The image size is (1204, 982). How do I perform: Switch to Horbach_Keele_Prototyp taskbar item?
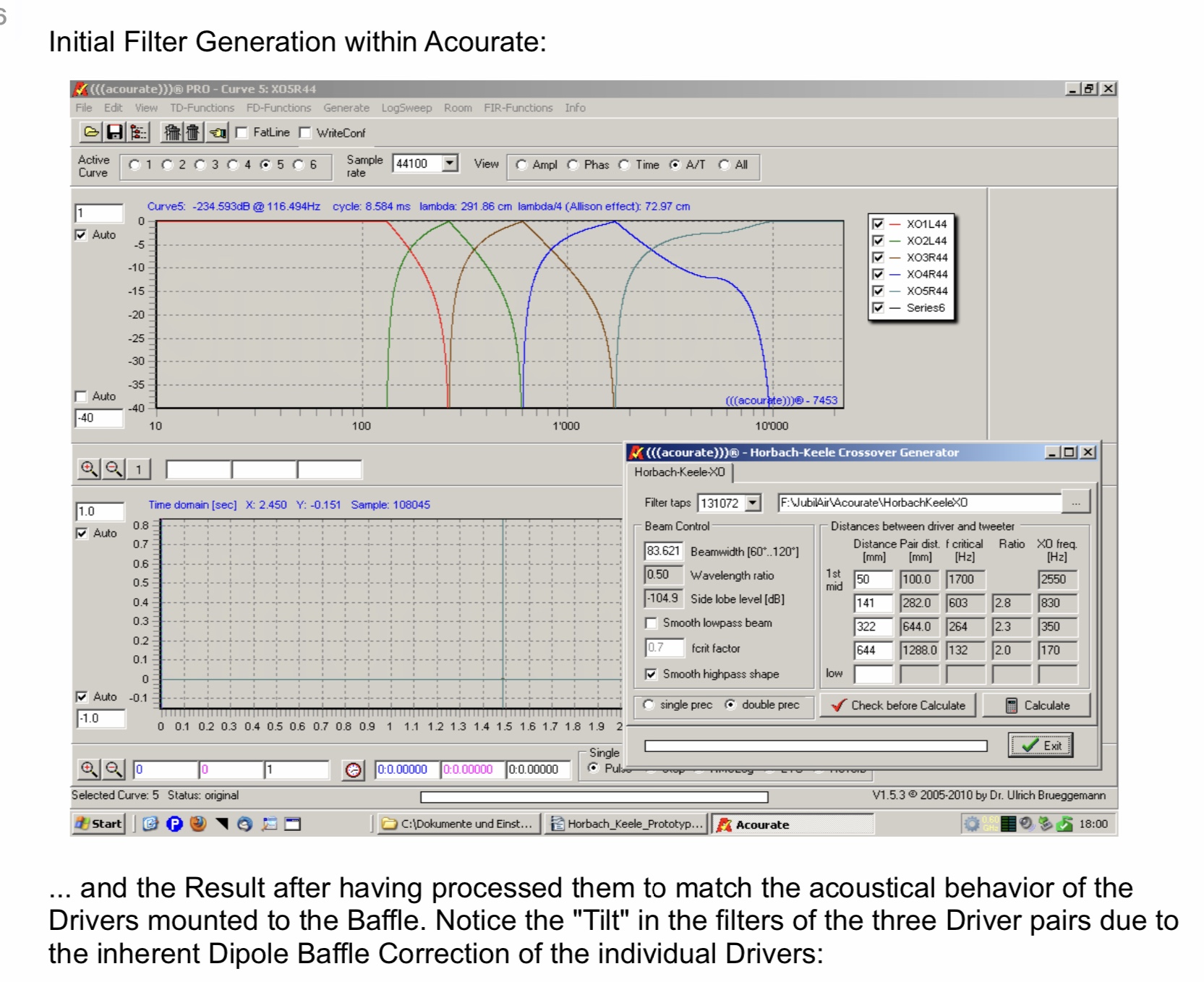(626, 824)
